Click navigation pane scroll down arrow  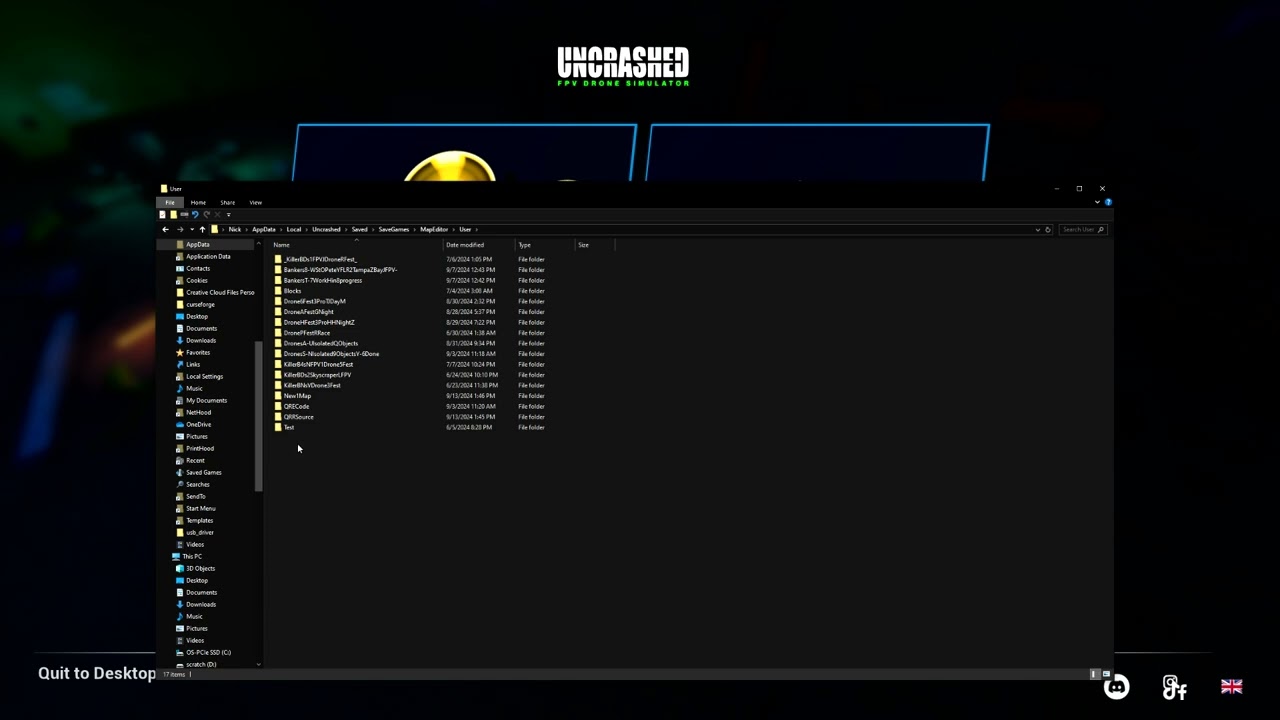259,664
